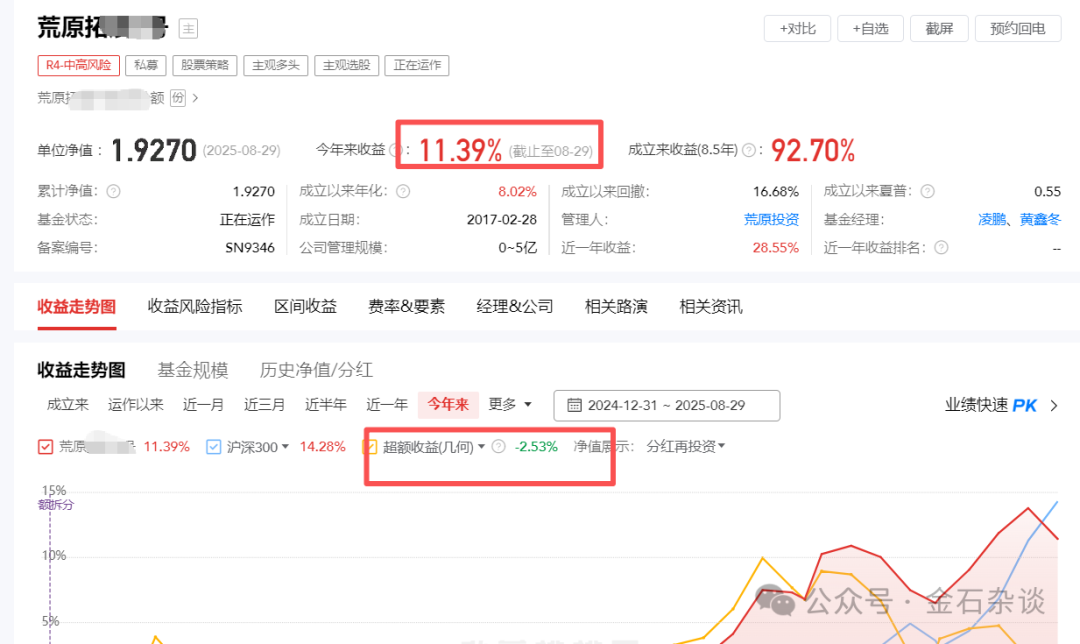
Task: Select the 历史净值/分红 sub-tab
Action: tap(316, 370)
